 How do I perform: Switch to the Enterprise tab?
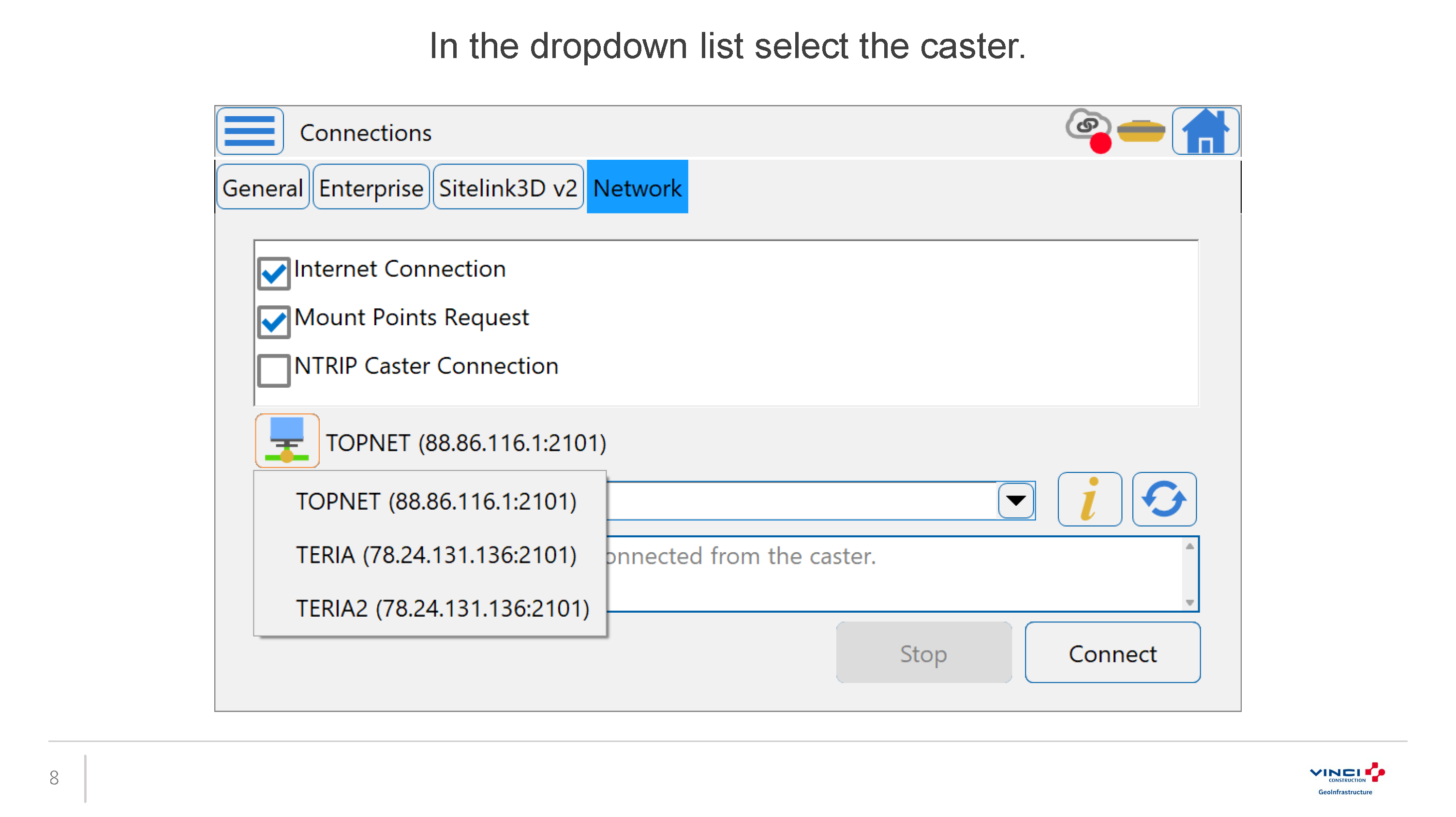pos(371,187)
